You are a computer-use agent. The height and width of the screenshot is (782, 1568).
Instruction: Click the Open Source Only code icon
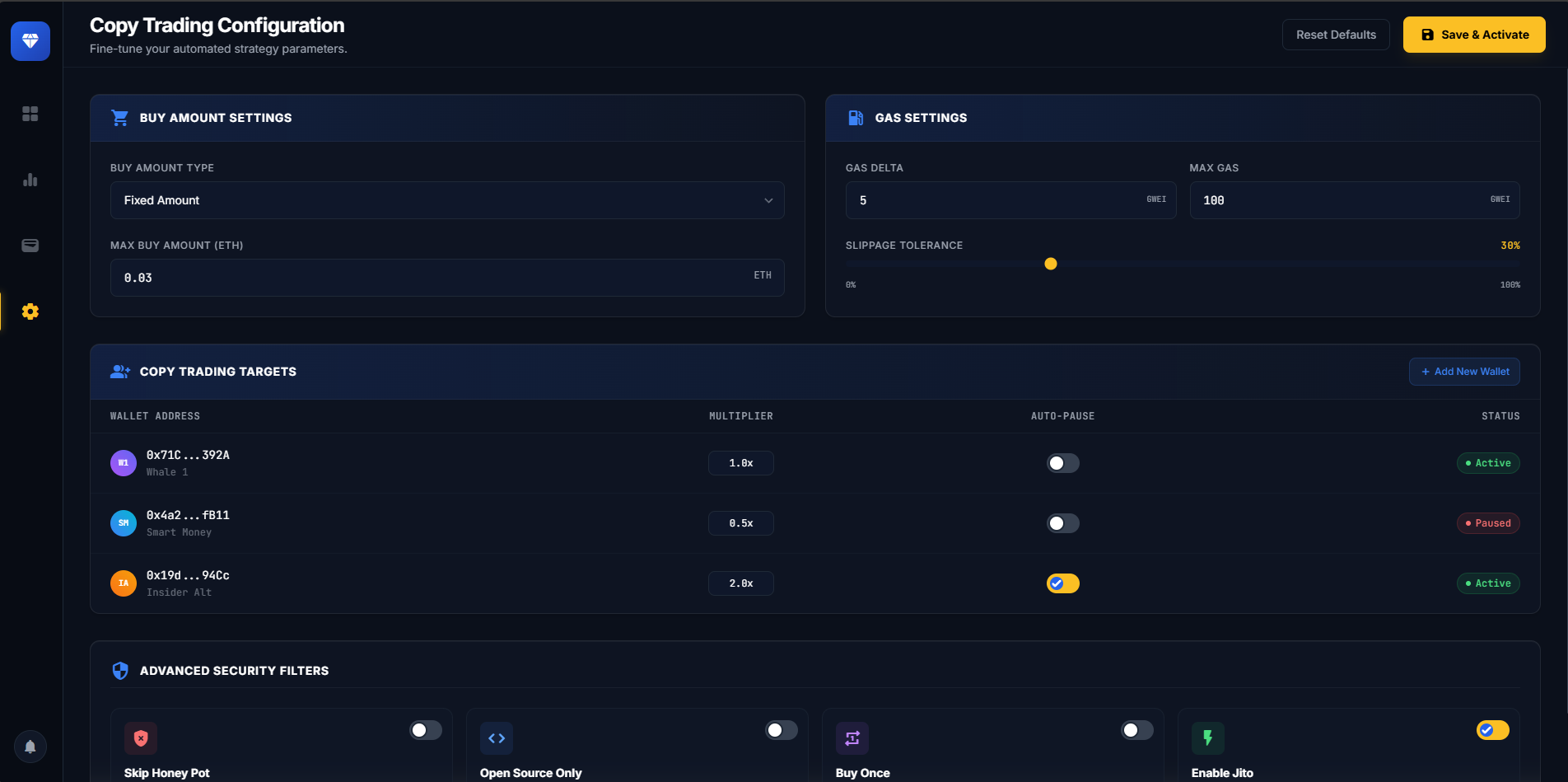pyautogui.click(x=497, y=738)
